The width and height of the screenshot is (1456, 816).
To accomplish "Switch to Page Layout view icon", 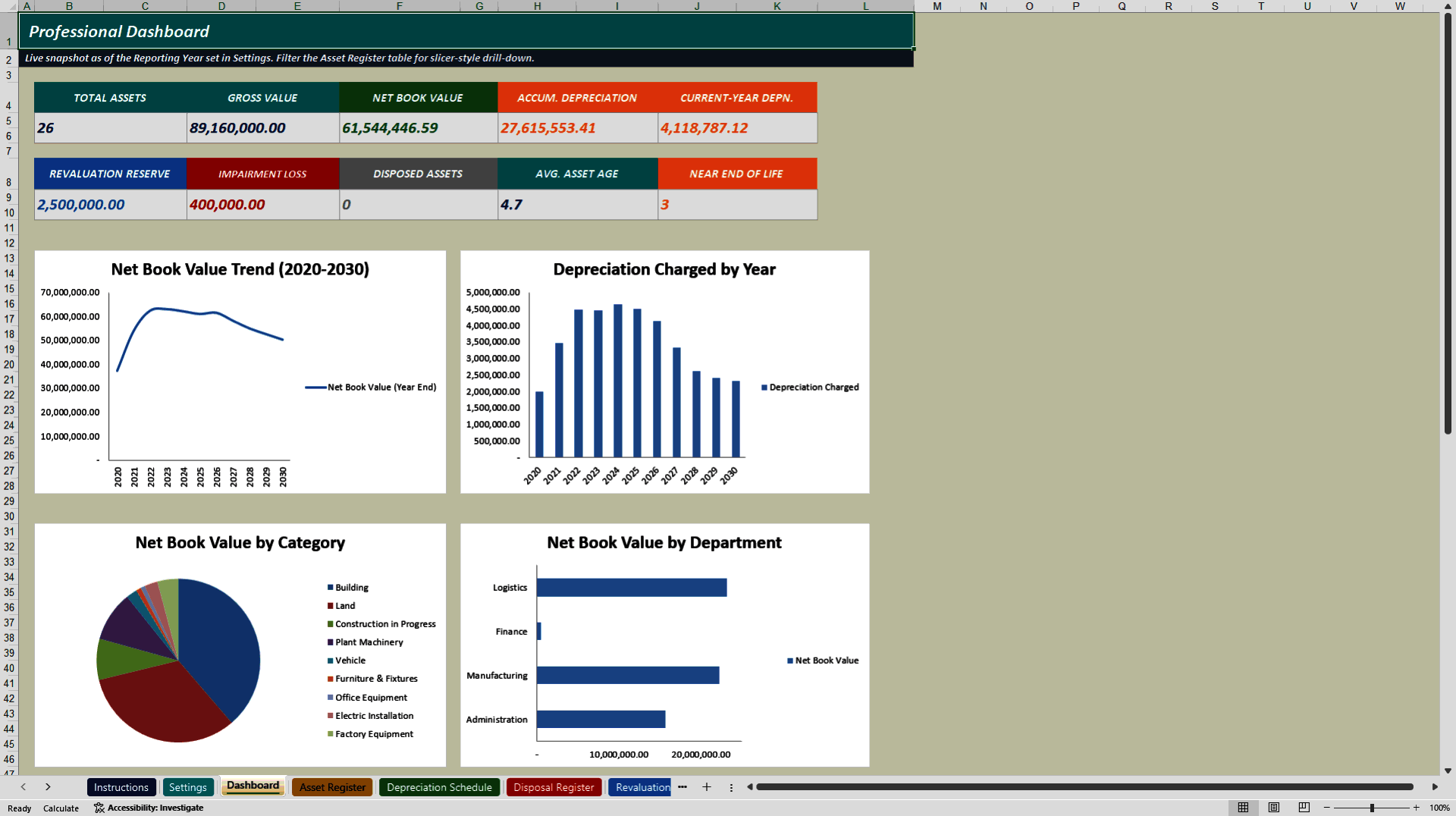I will (1274, 808).
